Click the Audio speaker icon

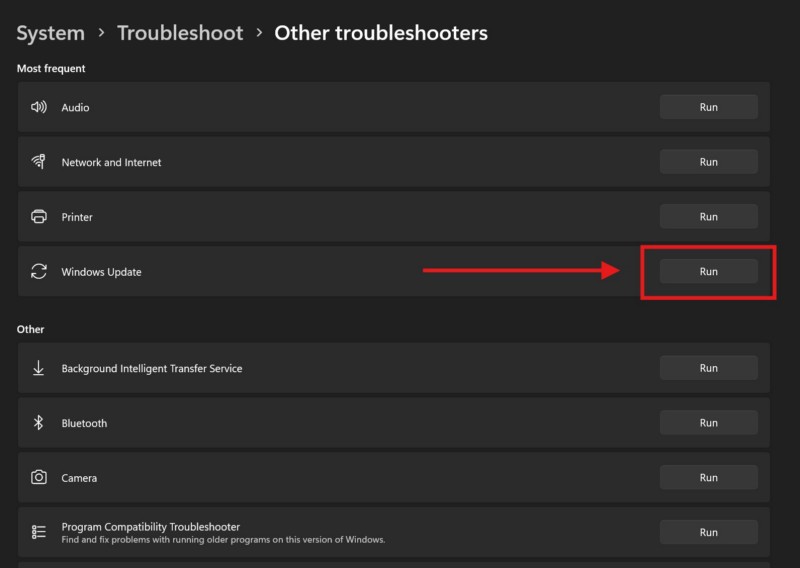click(x=39, y=107)
